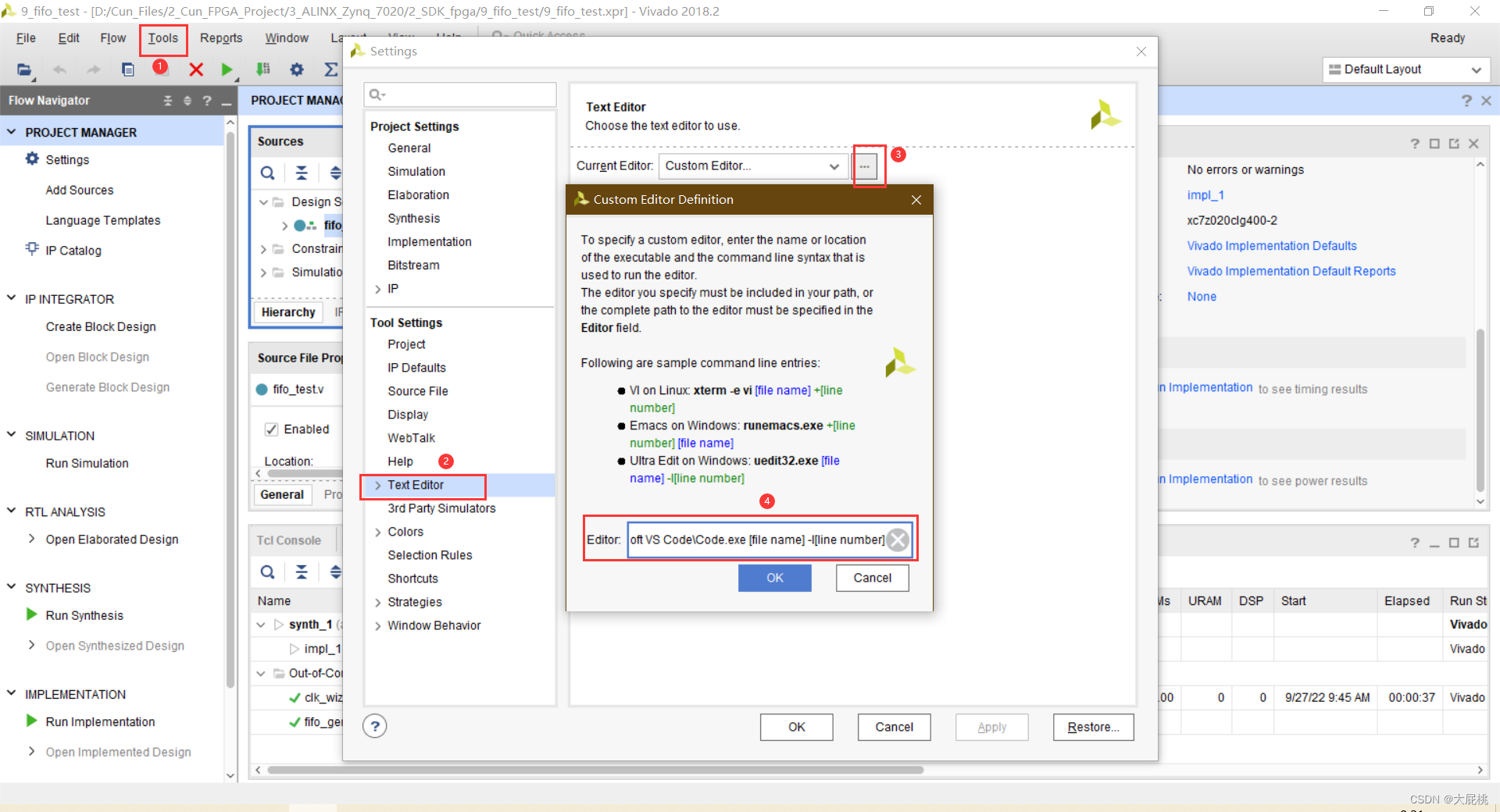Click the Sigma reports toolbar icon
Viewport: 1500px width, 812px height.
[330, 69]
